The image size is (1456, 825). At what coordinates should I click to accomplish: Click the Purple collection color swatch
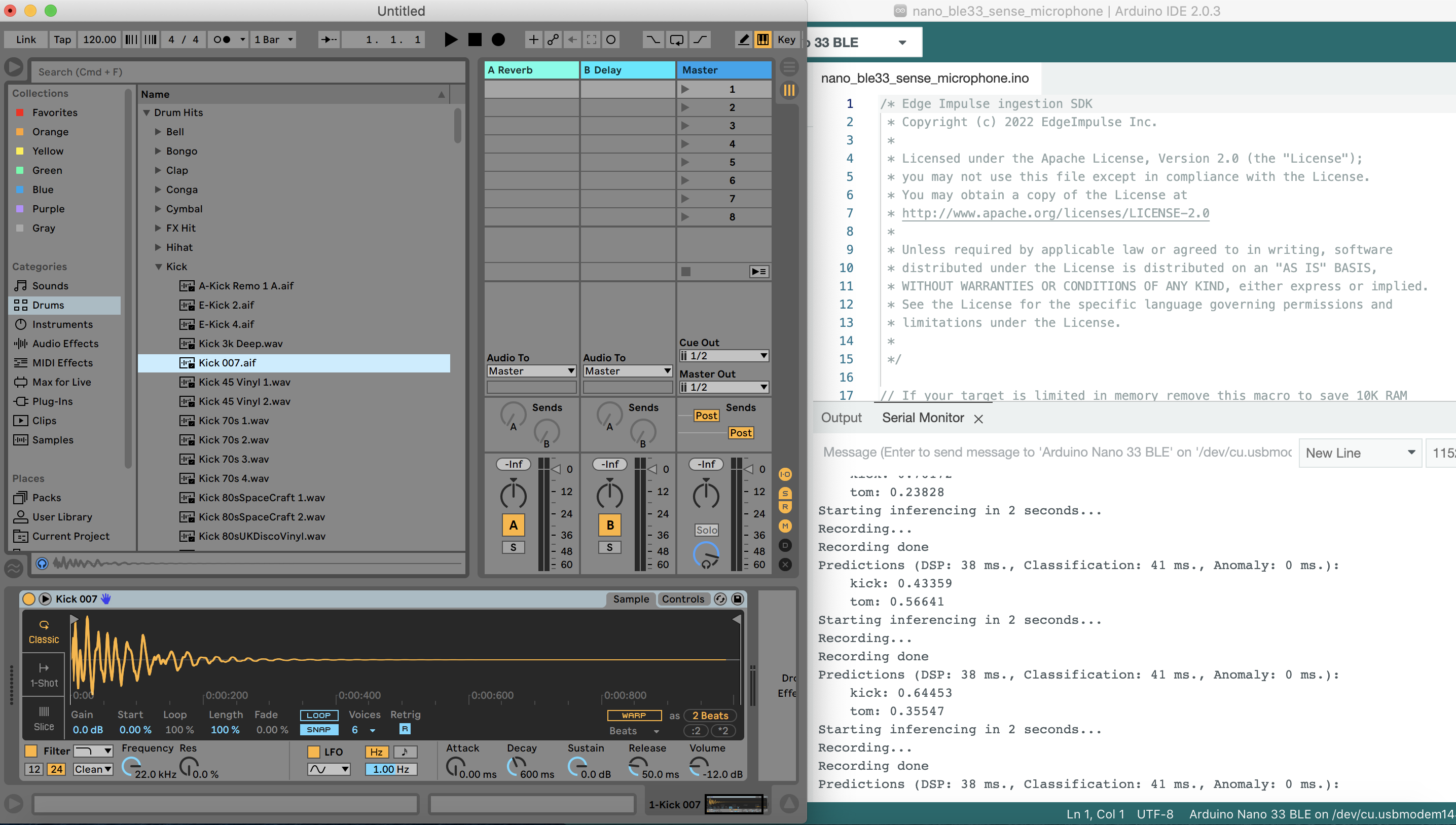tap(20, 209)
